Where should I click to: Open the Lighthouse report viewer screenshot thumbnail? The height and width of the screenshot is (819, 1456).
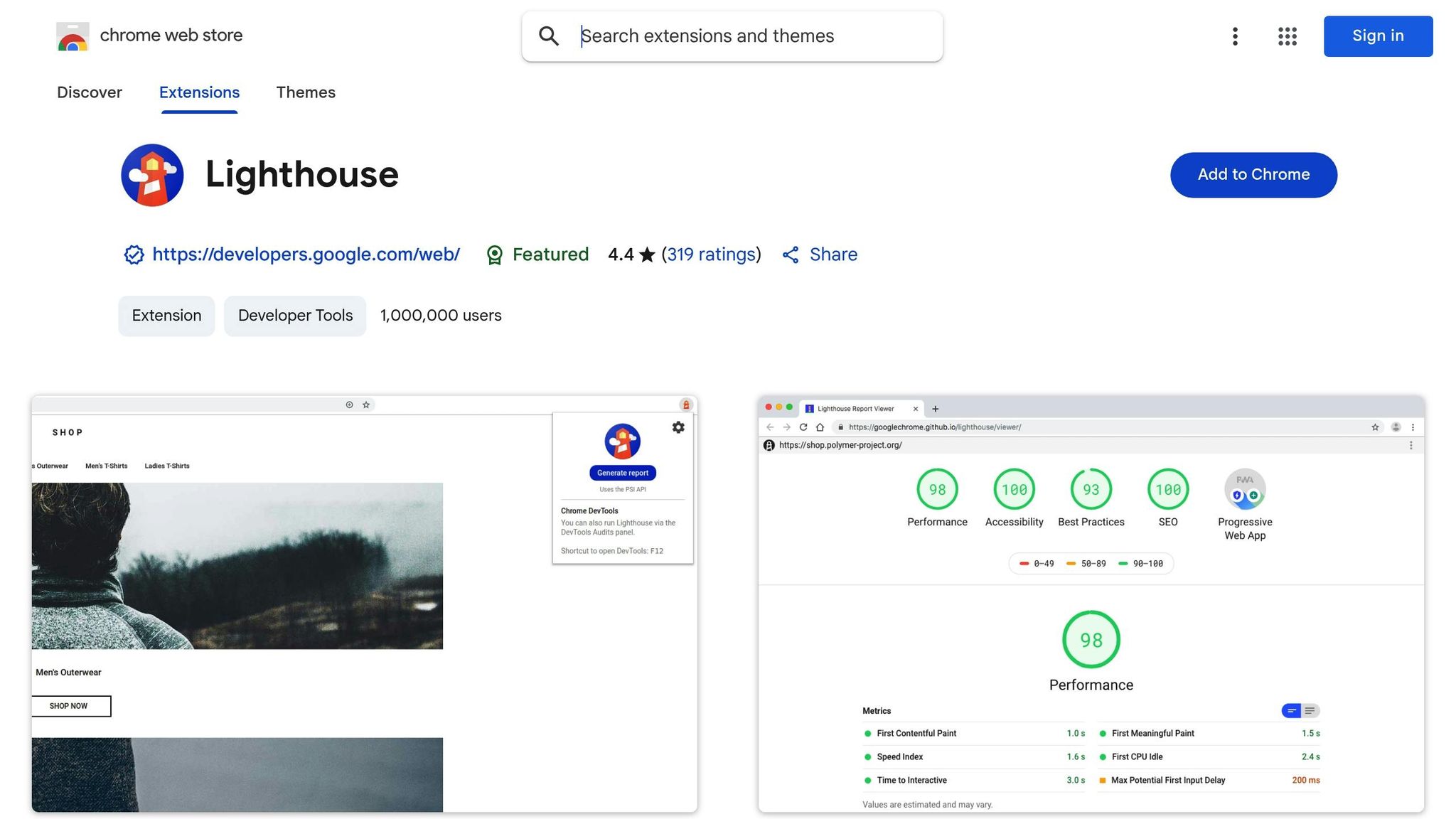[1091, 604]
